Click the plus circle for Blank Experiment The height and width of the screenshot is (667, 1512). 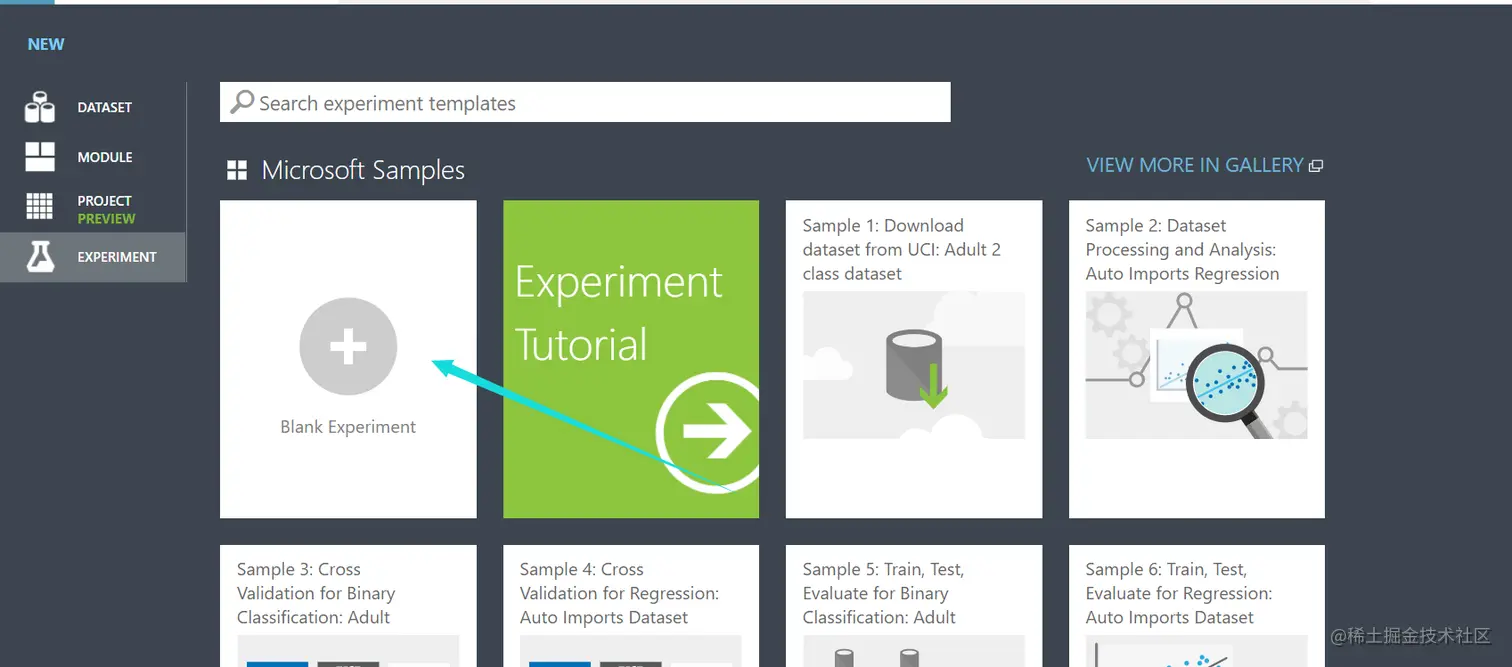point(348,346)
